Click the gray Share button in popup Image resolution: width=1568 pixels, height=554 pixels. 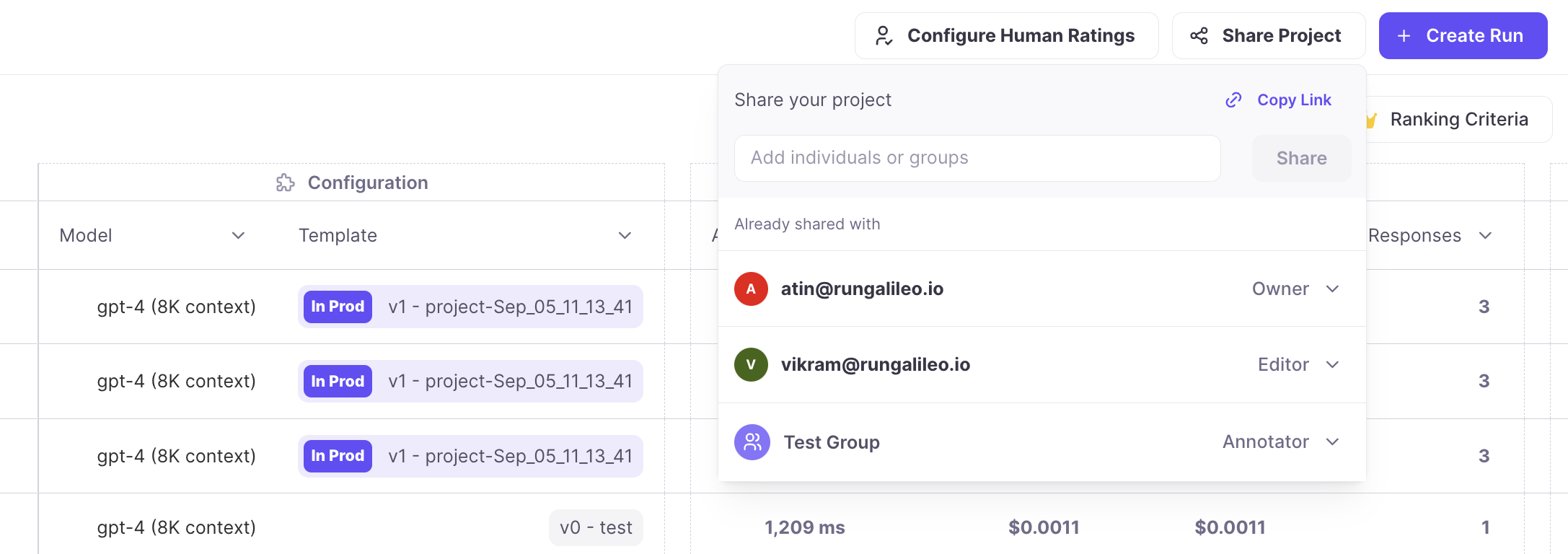(1301, 158)
